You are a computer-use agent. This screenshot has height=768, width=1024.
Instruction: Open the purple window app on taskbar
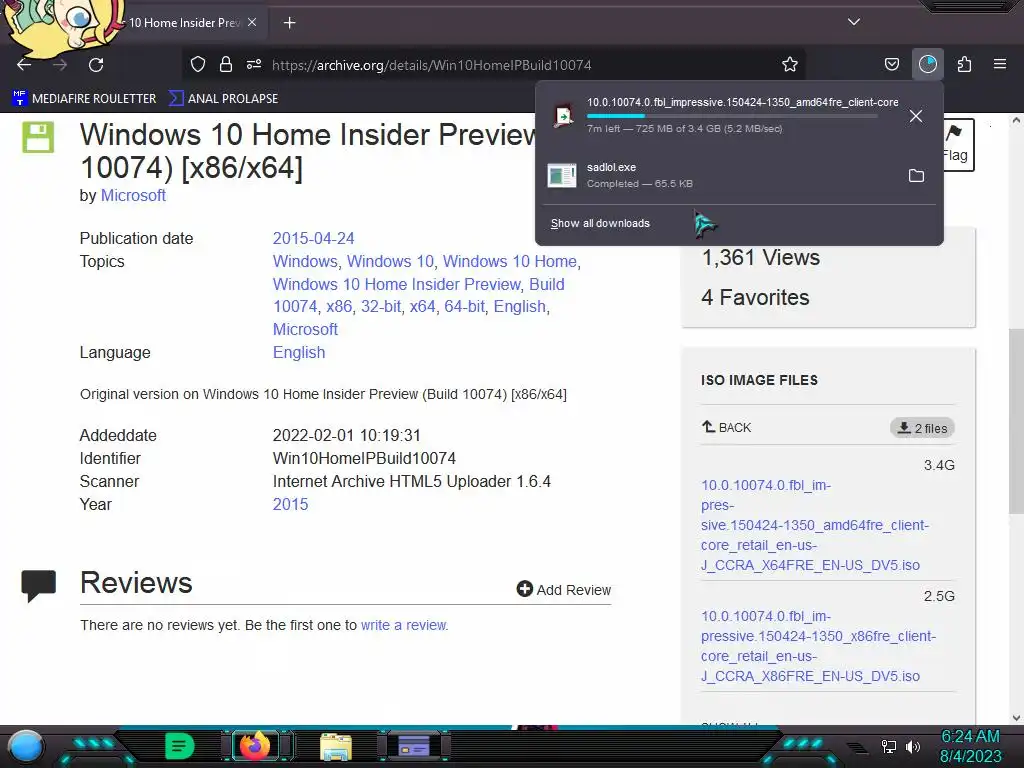(414, 746)
